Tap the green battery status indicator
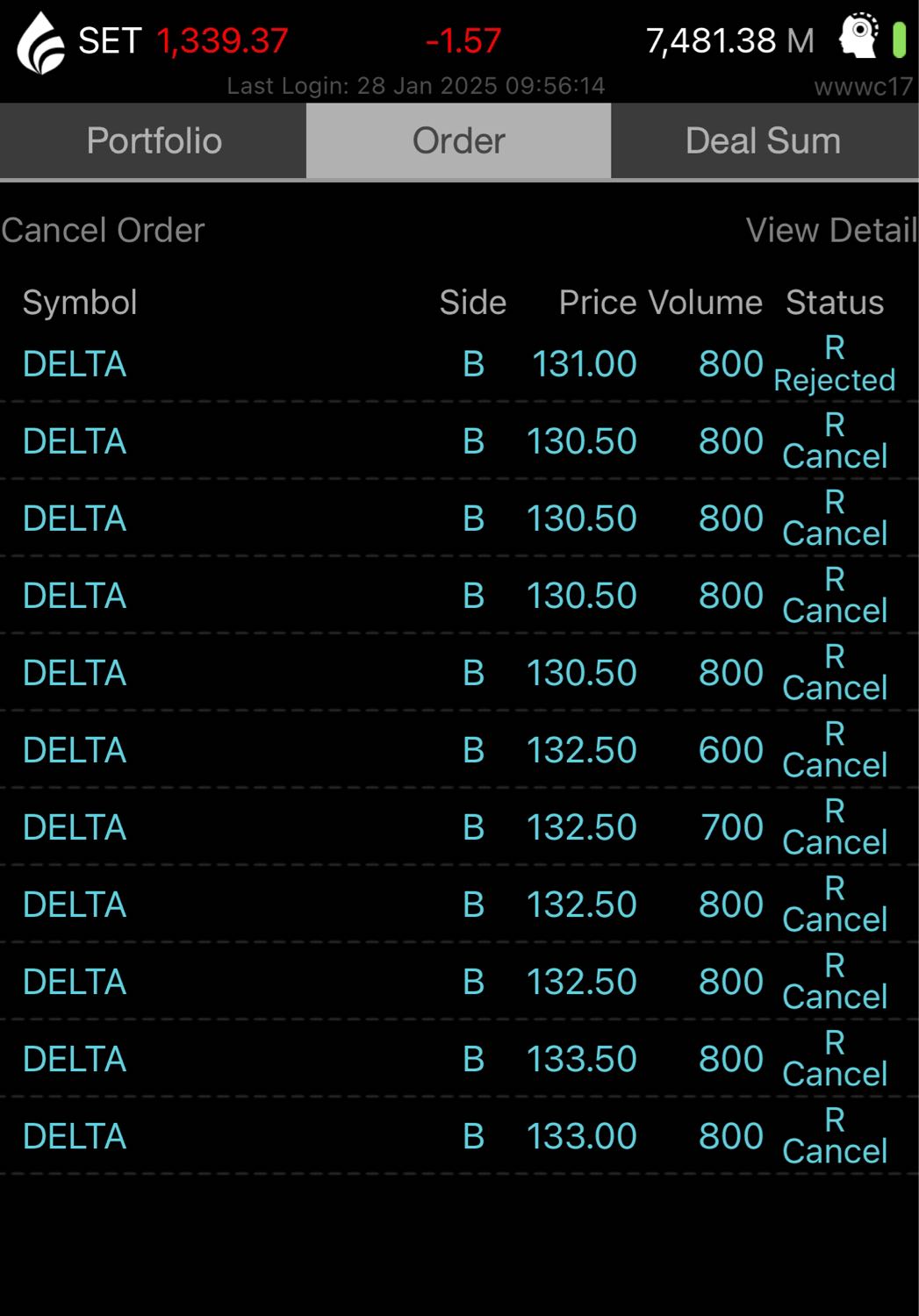Viewport: 919px width, 1316px height. click(x=899, y=39)
